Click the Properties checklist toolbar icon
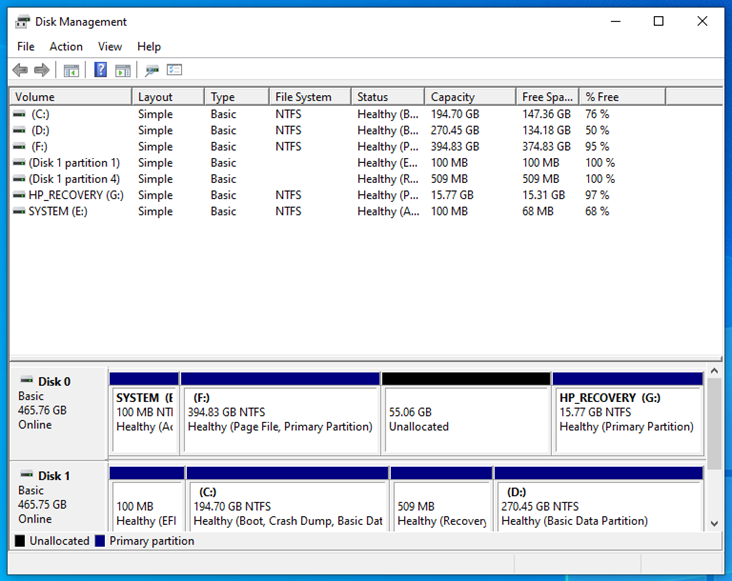This screenshot has height=581, width=732. click(x=175, y=70)
